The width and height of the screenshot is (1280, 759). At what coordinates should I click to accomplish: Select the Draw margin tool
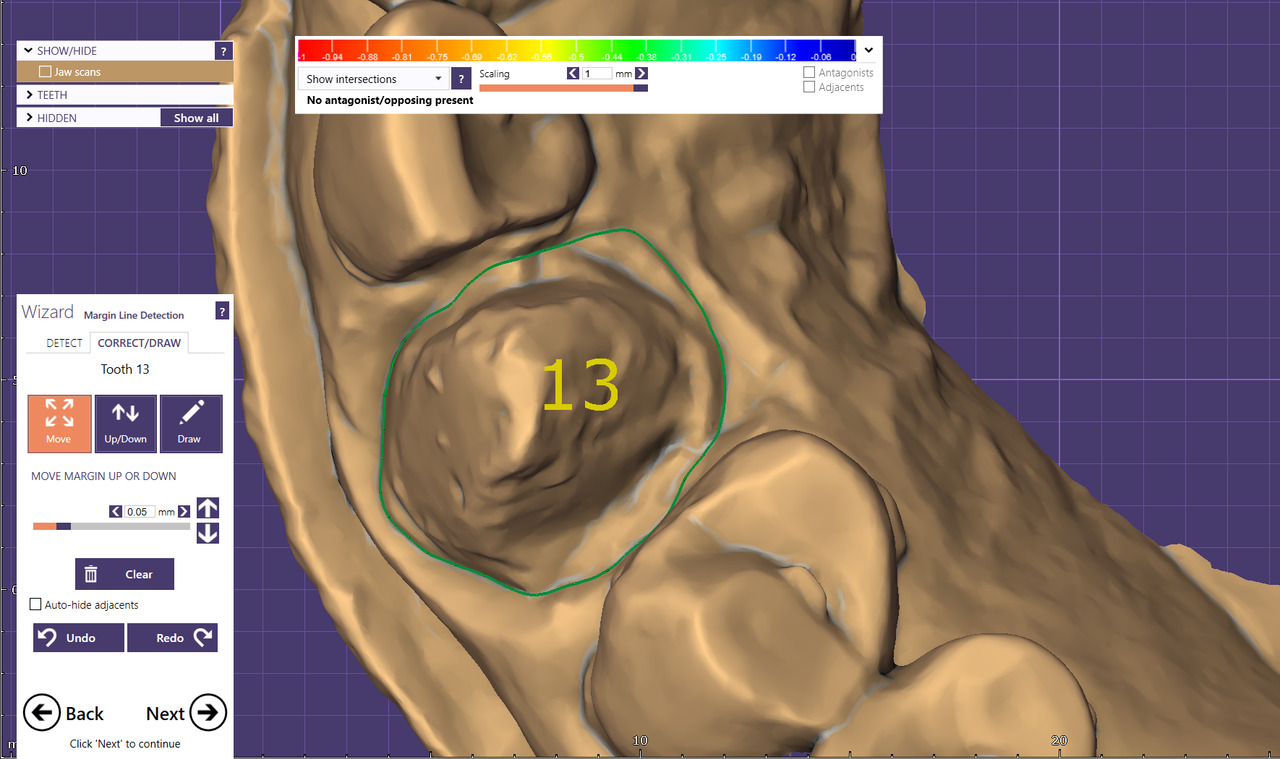click(191, 423)
